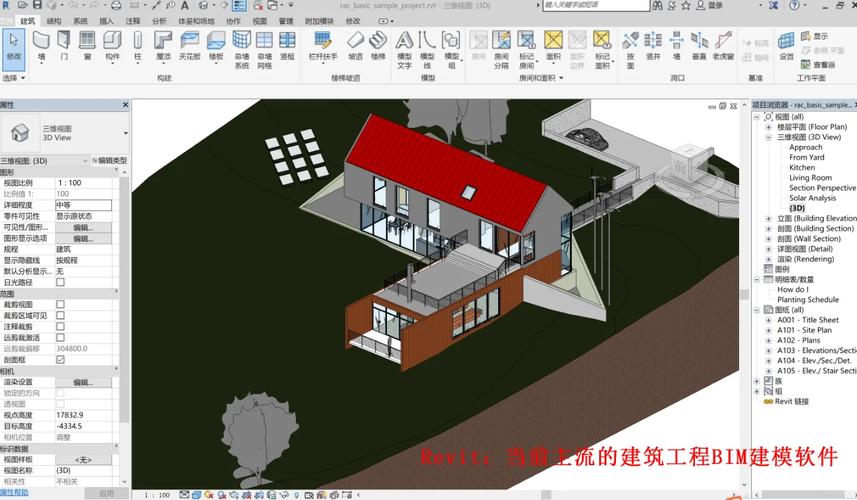857x500 pixels.
Task: Expand the A101 - Site Plan sheet node
Action: 768,330
